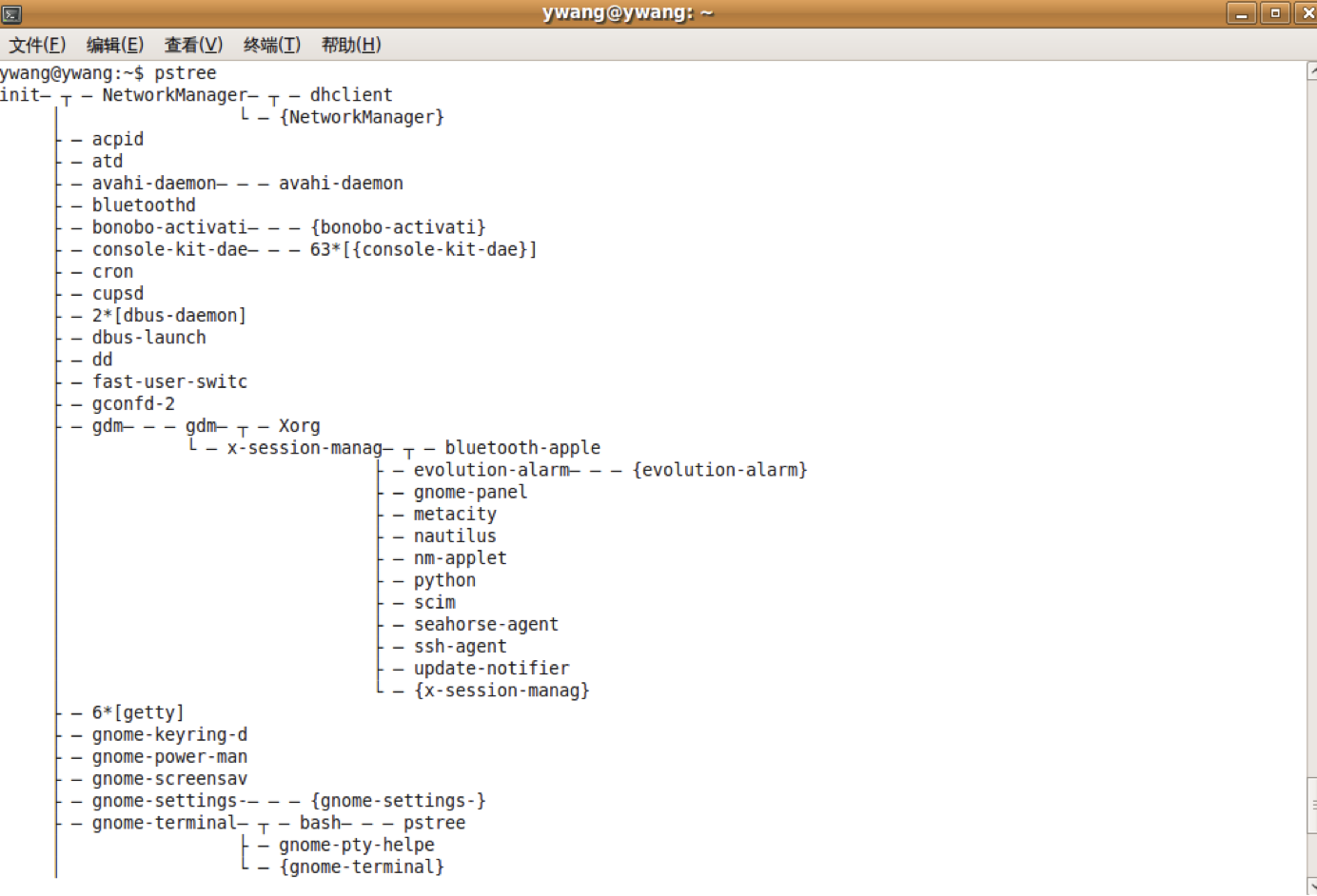
Task: Click the 'update-notifier' process line
Action: (x=491, y=669)
